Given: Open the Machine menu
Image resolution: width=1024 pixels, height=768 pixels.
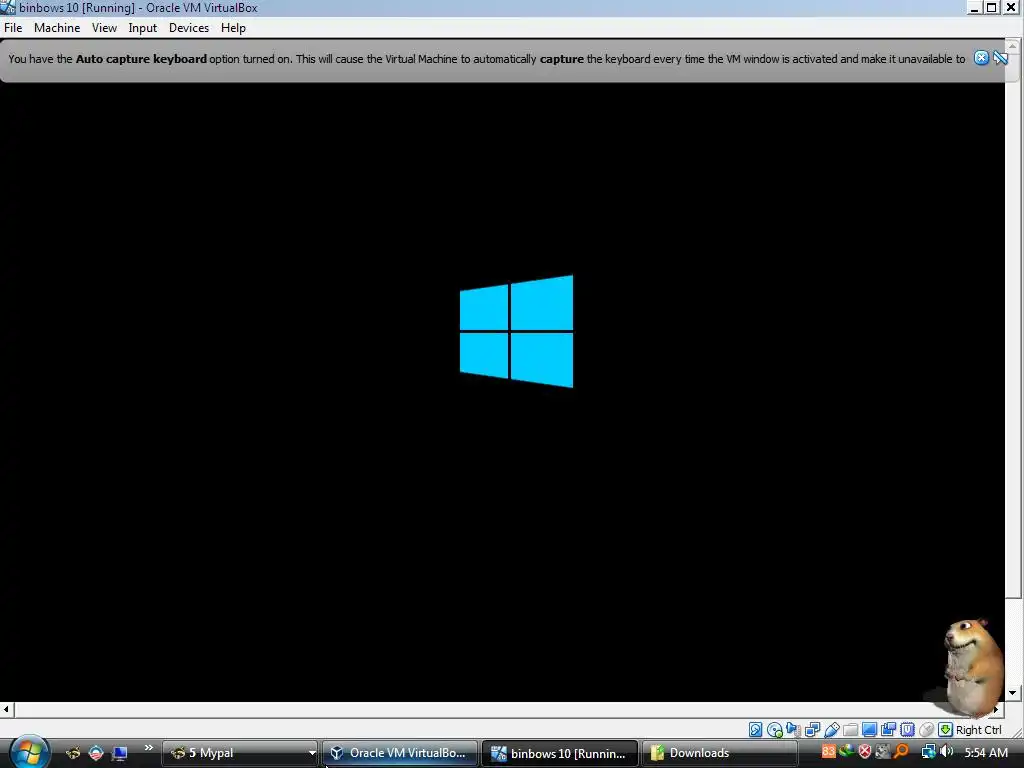Looking at the screenshot, I should (x=57, y=27).
